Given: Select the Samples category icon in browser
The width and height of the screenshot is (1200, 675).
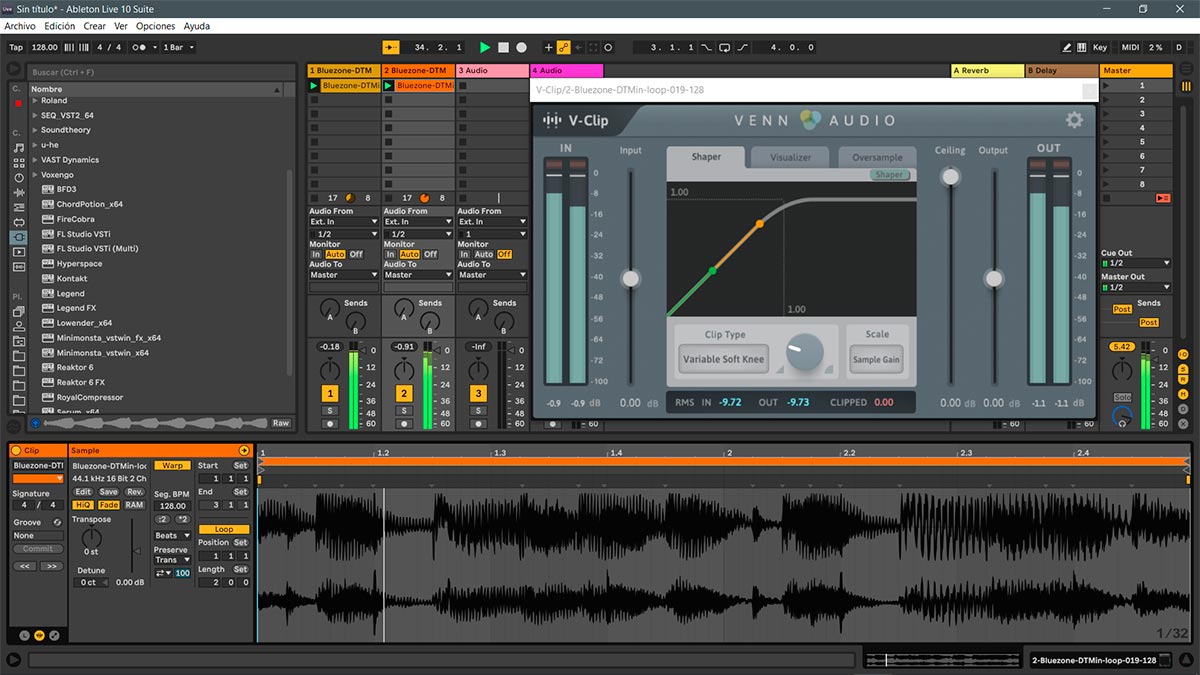Looking at the screenshot, I should tap(18, 267).
